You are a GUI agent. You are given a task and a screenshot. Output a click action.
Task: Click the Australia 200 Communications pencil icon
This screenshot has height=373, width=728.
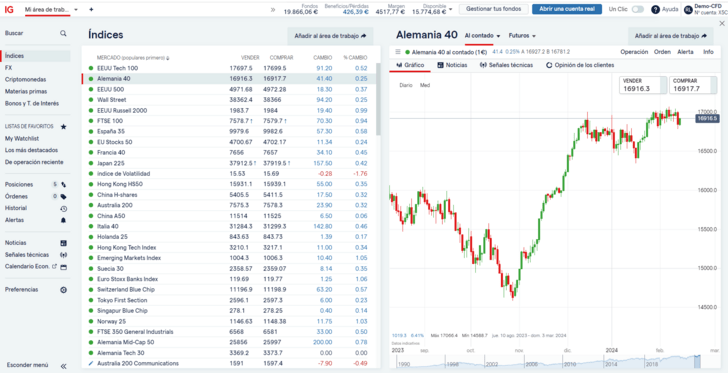pos(91,363)
